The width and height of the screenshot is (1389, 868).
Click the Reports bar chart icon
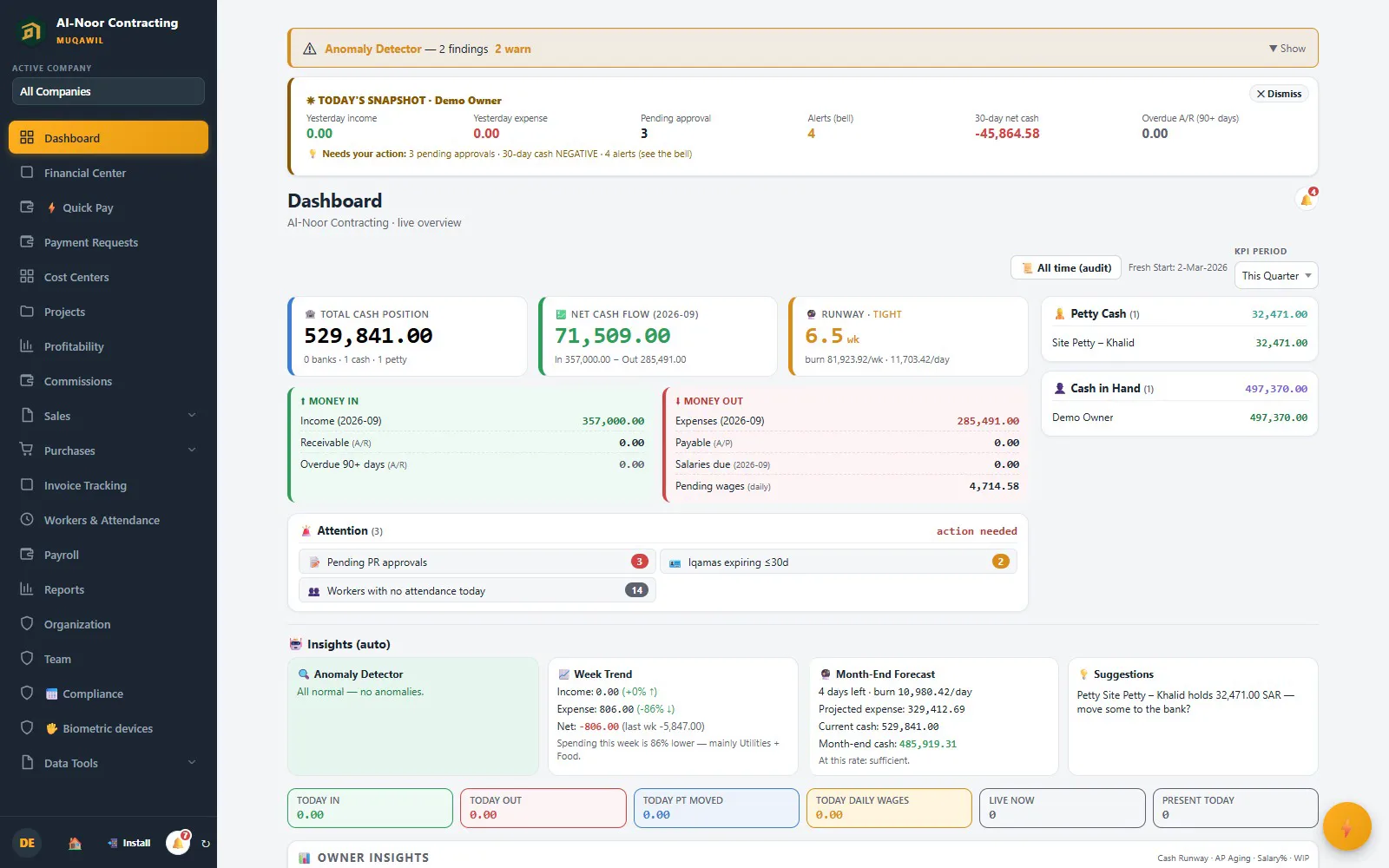point(27,589)
